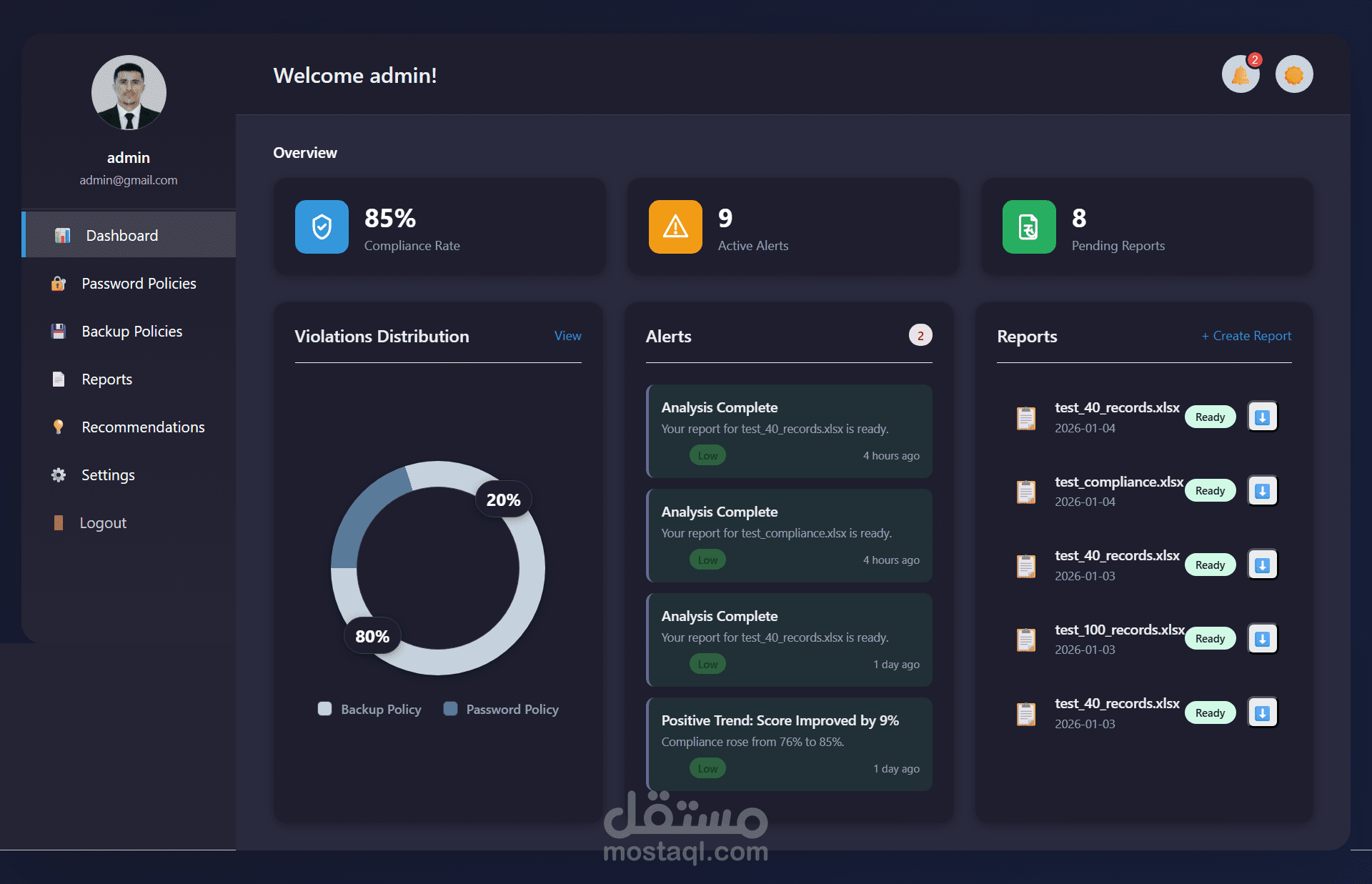Download the test_compliance.xlsx report
1372x884 pixels.
[1262, 491]
